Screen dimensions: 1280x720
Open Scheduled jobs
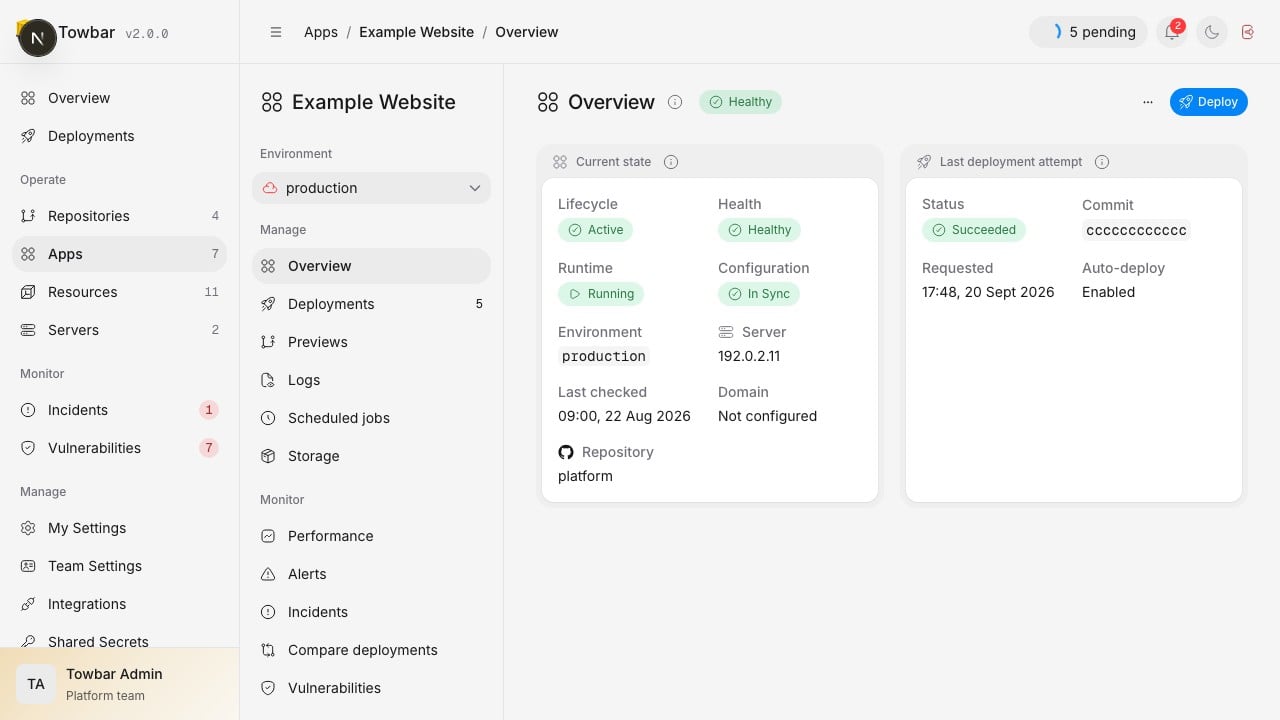[371, 418]
